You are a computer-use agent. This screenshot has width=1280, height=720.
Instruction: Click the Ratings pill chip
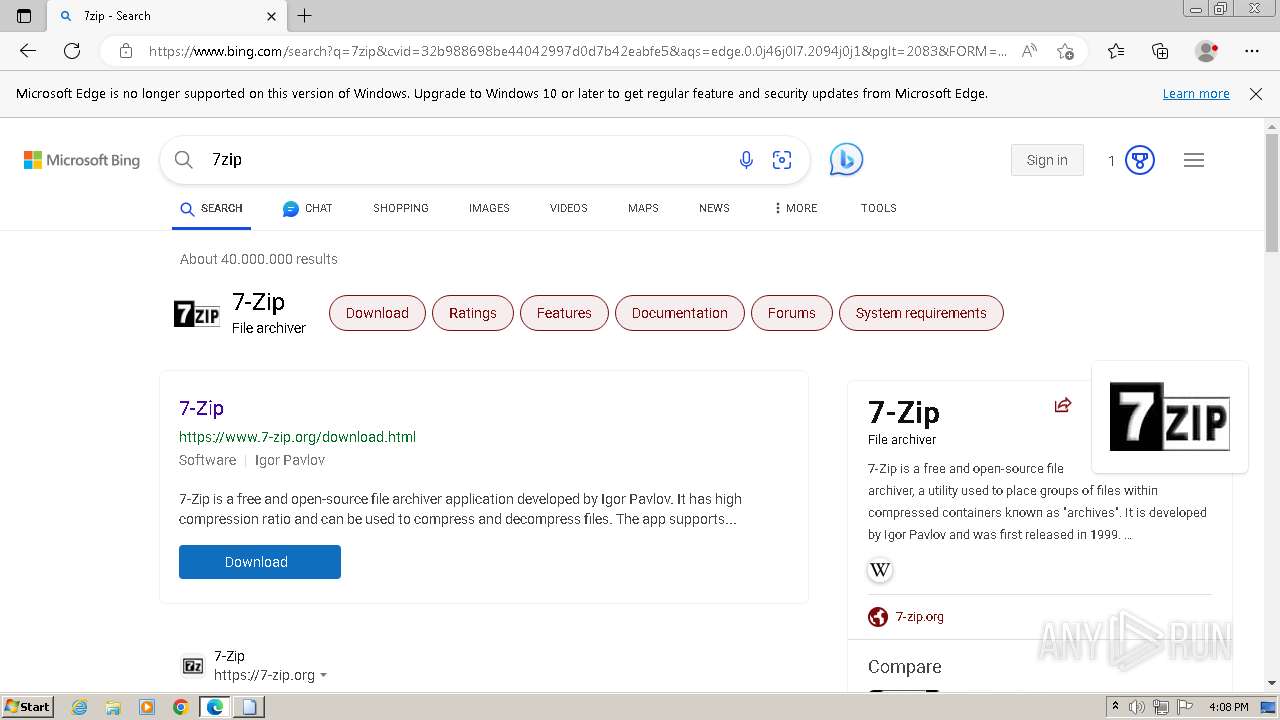(472, 313)
